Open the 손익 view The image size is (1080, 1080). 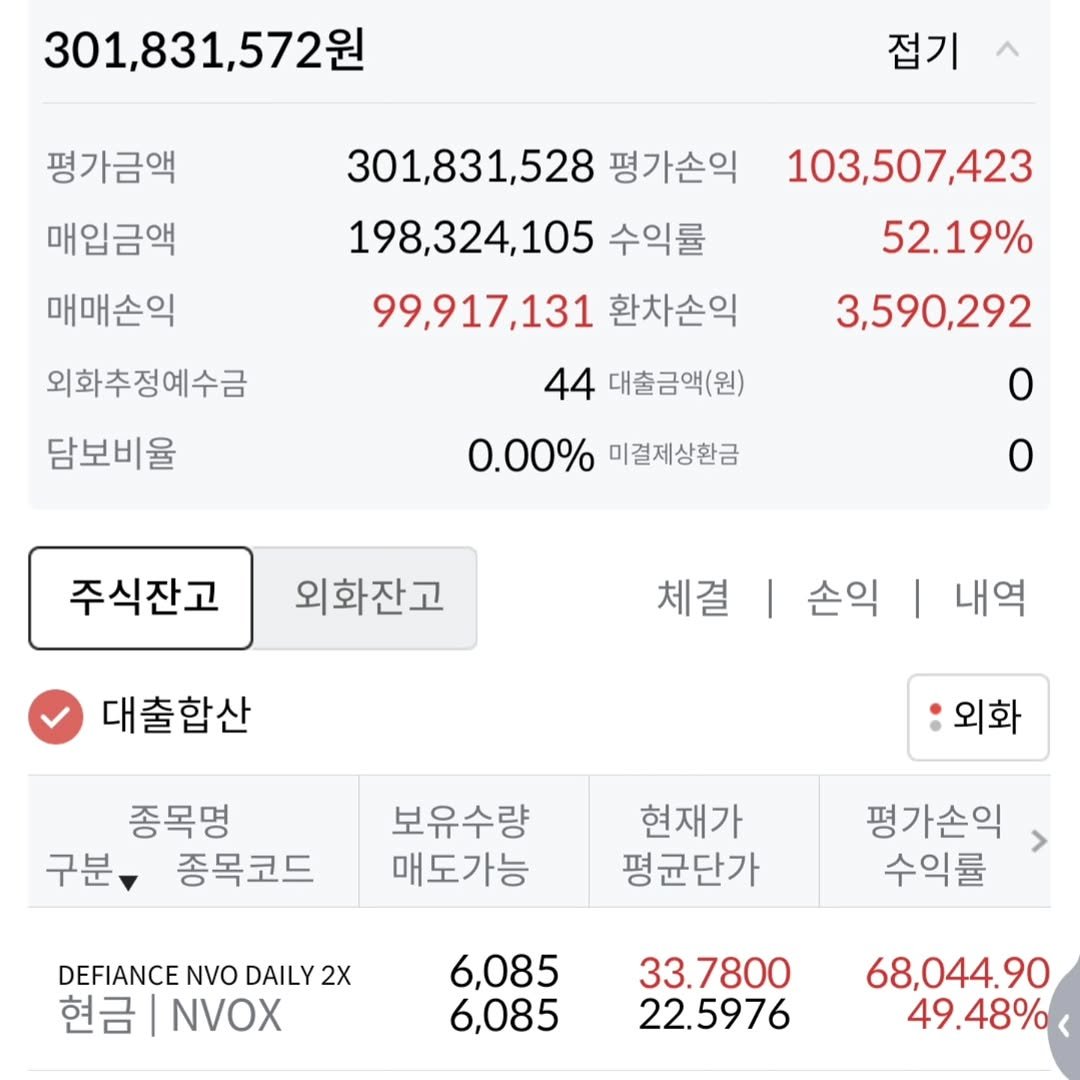click(843, 598)
